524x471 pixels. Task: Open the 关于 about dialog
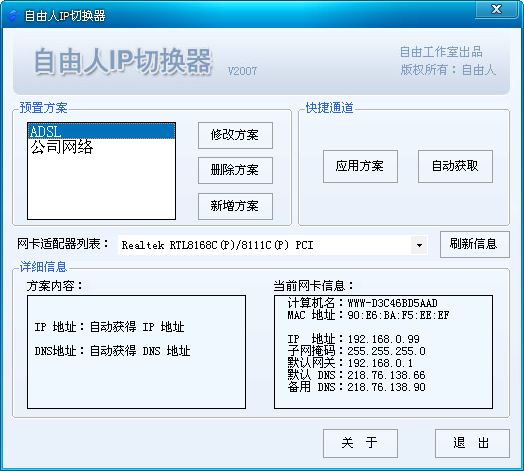pyautogui.click(x=360, y=443)
